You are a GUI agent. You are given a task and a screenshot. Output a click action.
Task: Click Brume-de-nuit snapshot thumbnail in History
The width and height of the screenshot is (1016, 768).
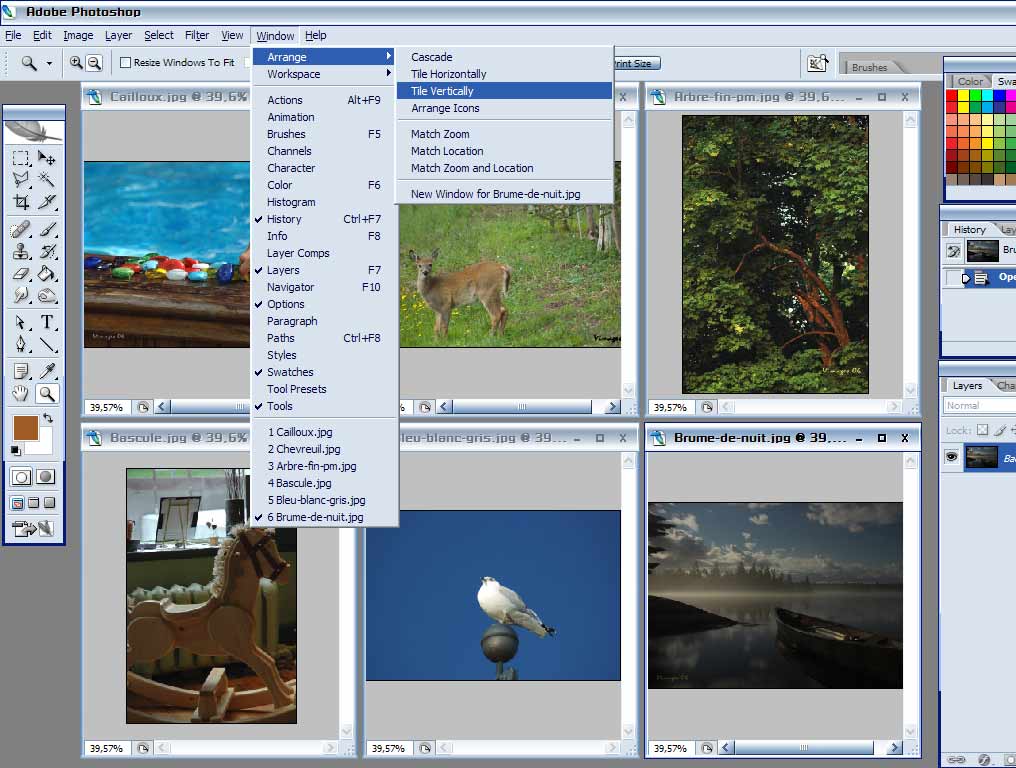[982, 251]
